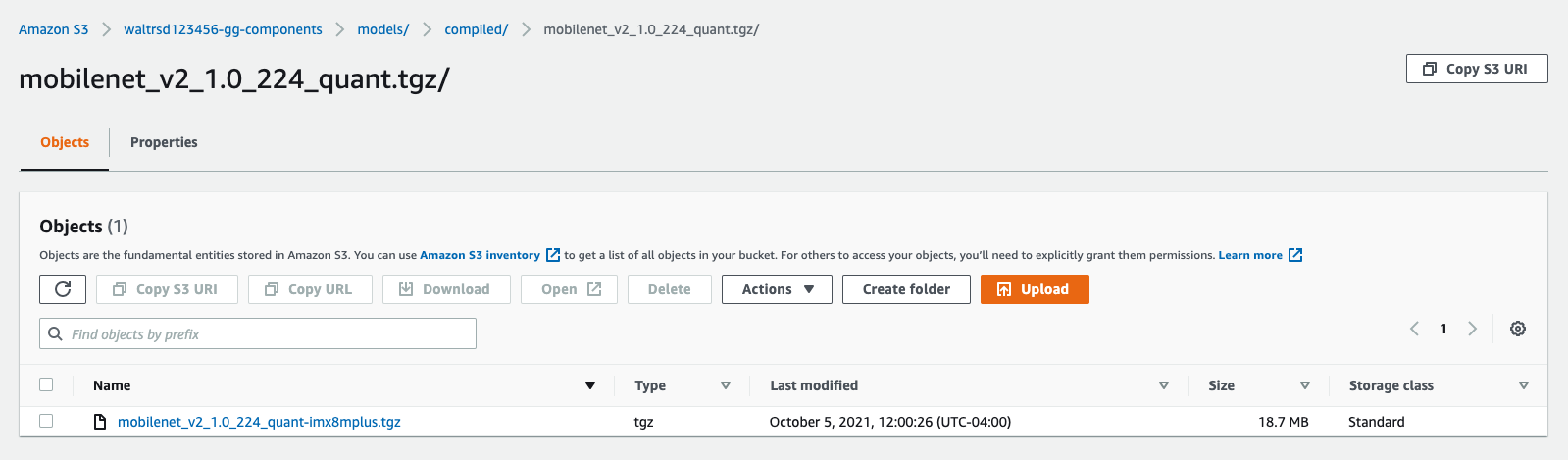Sort by the Size column arrow
This screenshot has width=1568, height=460.
(x=1305, y=385)
